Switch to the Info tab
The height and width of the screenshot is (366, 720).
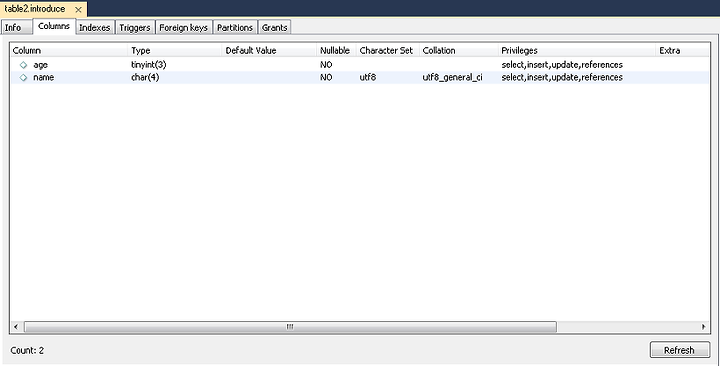[x=17, y=28]
